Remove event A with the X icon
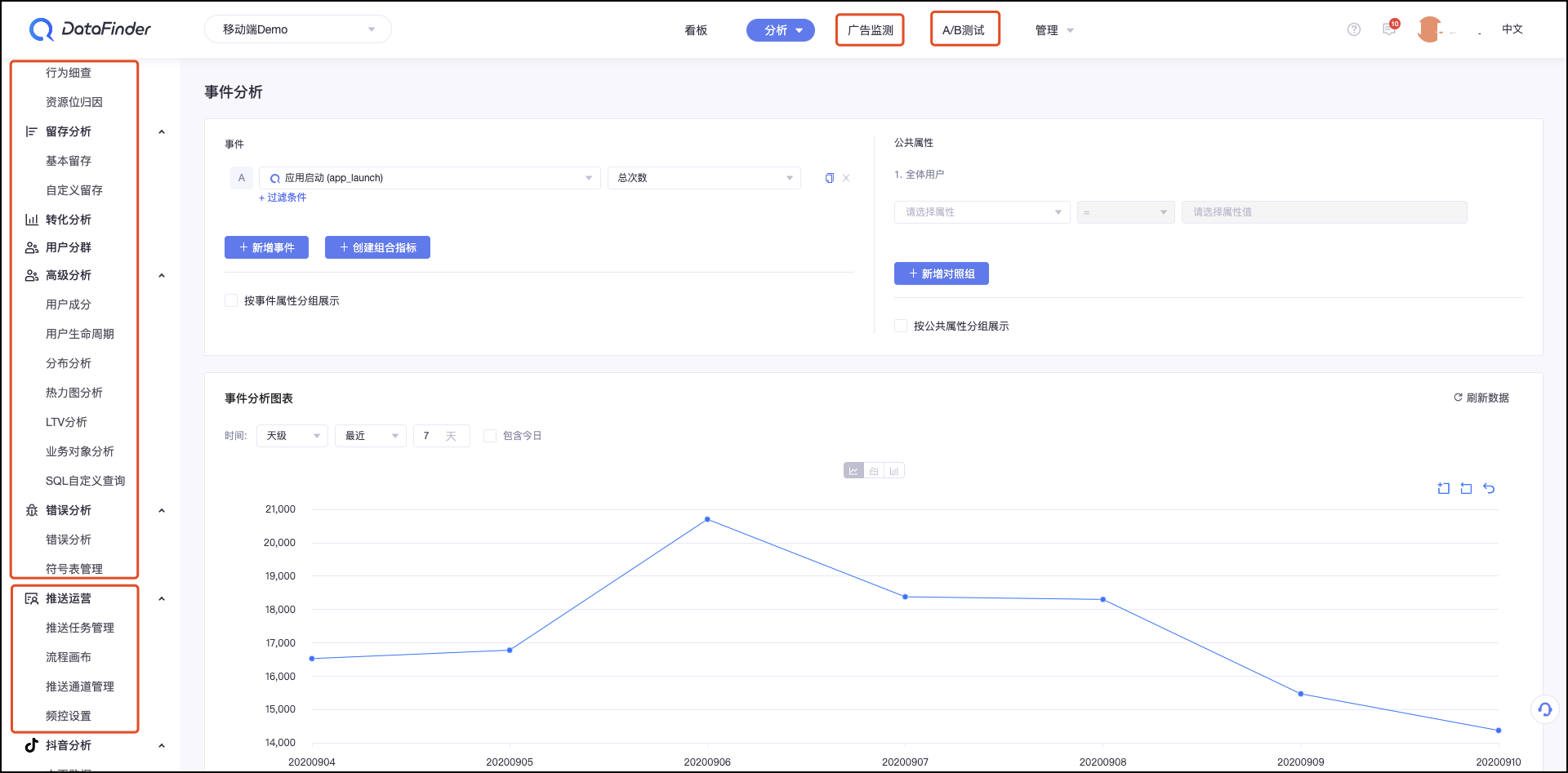This screenshot has width=1568, height=773. pyautogui.click(x=846, y=178)
